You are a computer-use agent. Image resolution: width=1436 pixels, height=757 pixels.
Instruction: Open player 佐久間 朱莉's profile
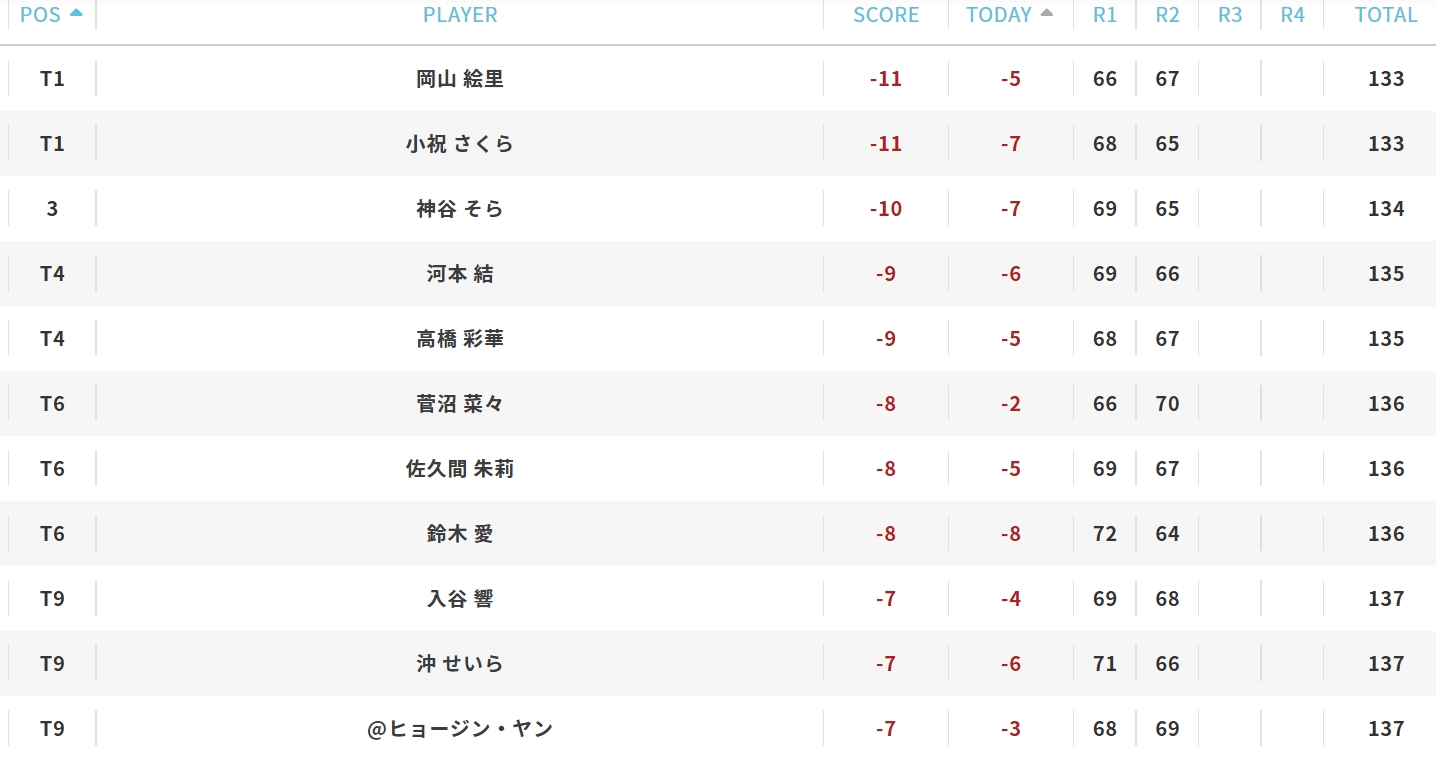click(x=460, y=469)
